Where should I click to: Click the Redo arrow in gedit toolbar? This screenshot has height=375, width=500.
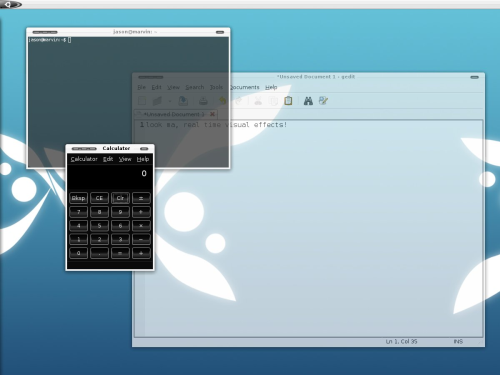(239, 101)
